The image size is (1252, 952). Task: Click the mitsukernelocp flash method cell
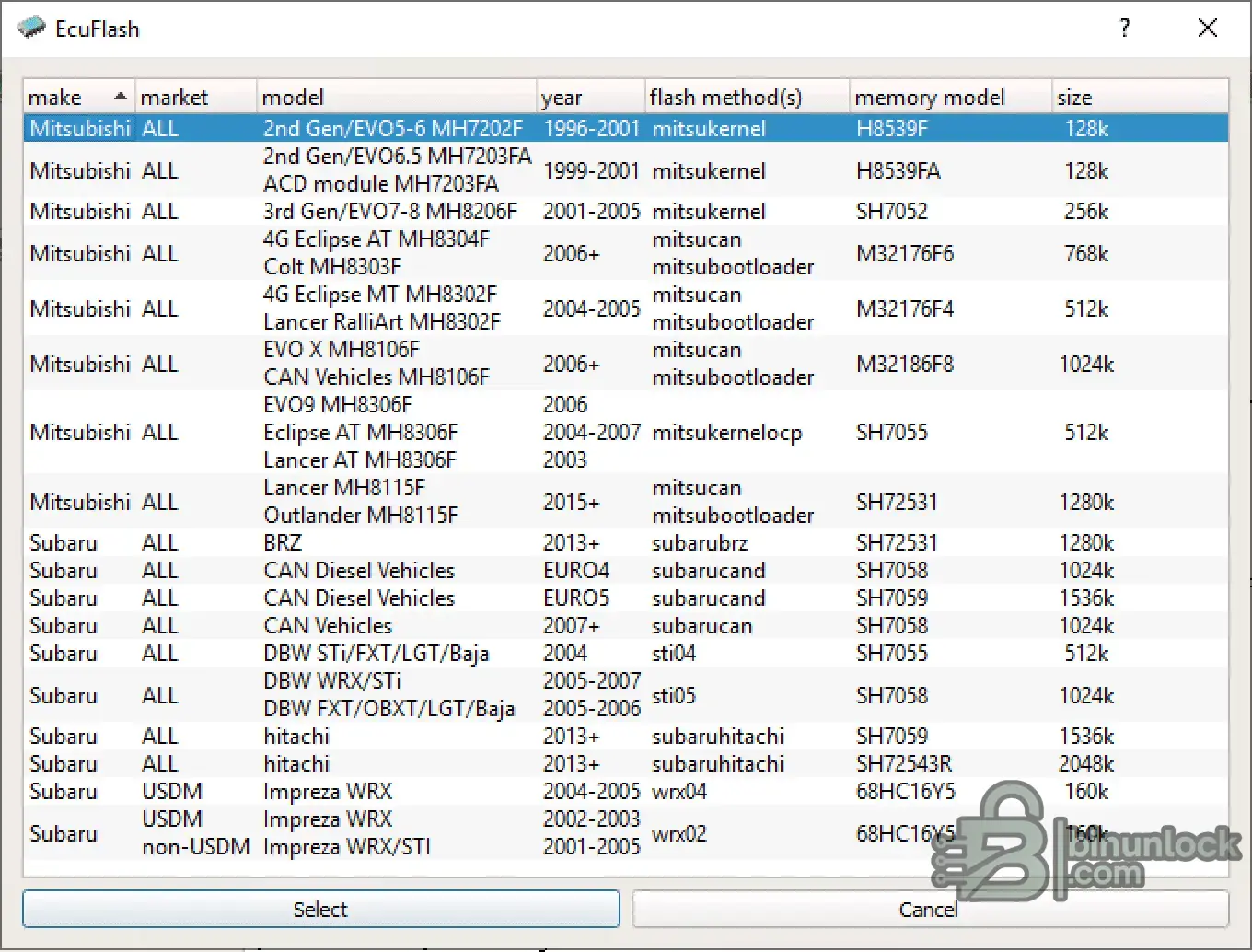(x=727, y=432)
